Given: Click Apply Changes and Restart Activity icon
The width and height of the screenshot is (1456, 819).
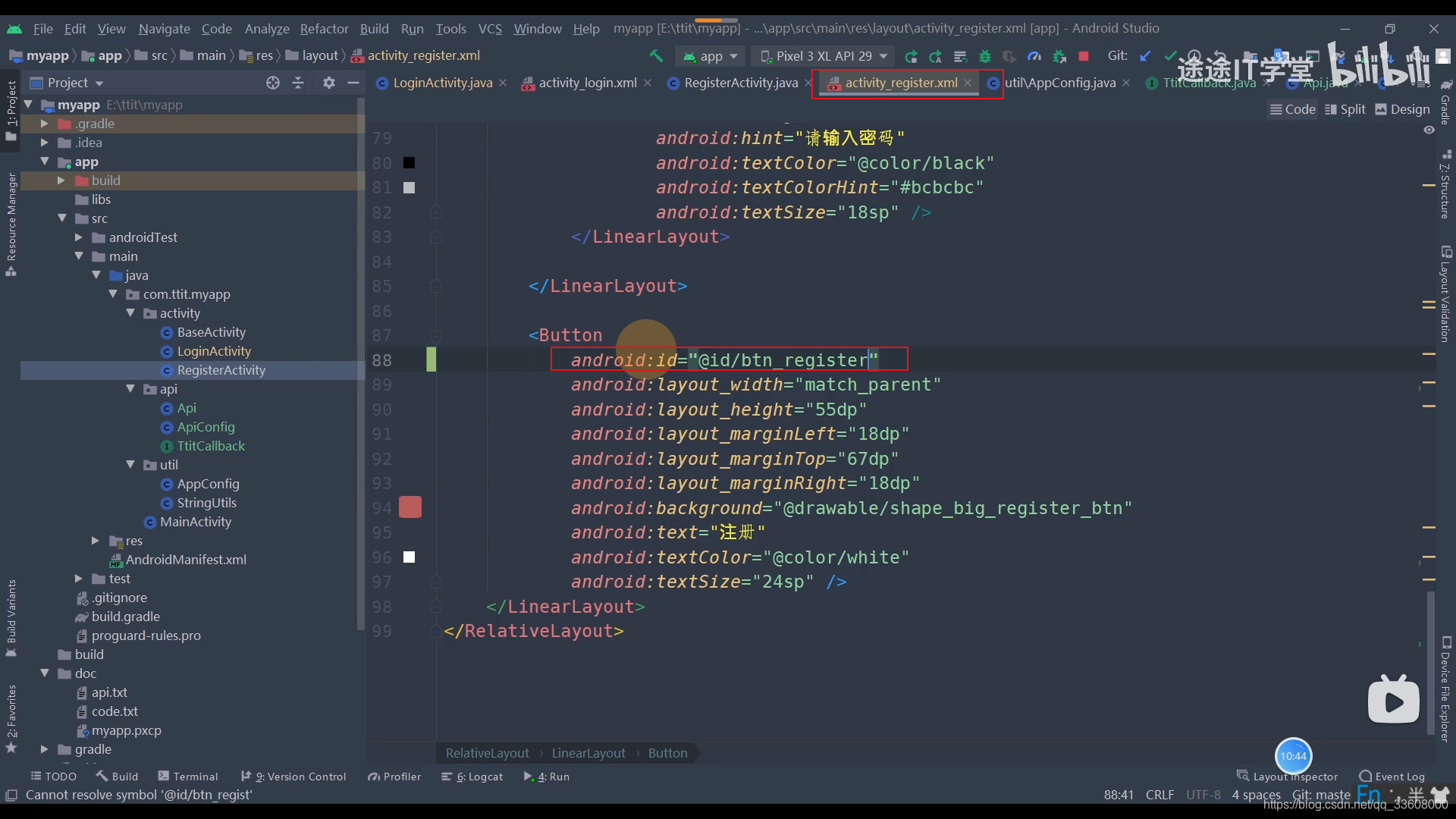Looking at the screenshot, I should (936, 56).
